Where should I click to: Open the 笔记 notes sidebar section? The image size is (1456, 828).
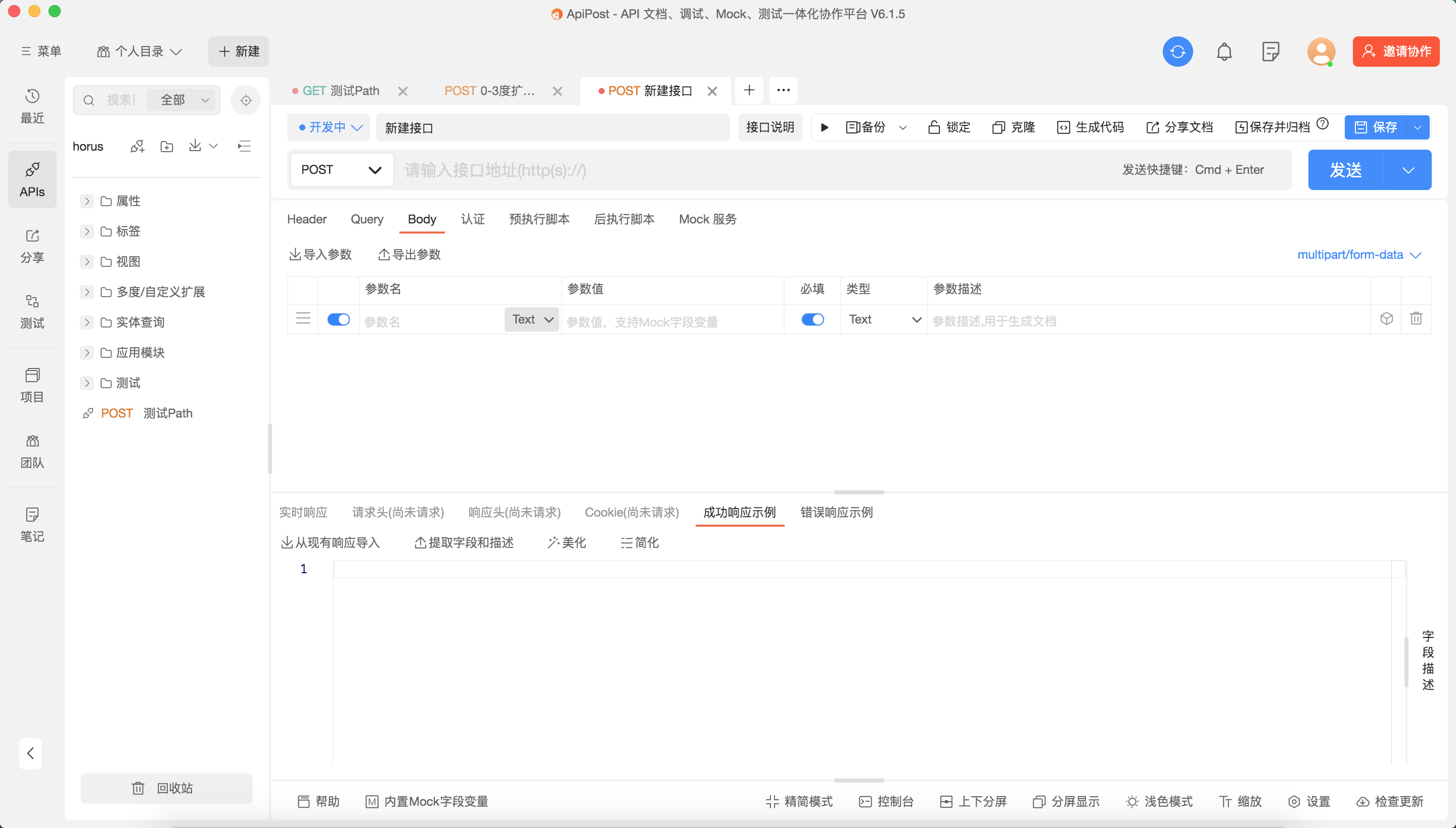click(32, 524)
